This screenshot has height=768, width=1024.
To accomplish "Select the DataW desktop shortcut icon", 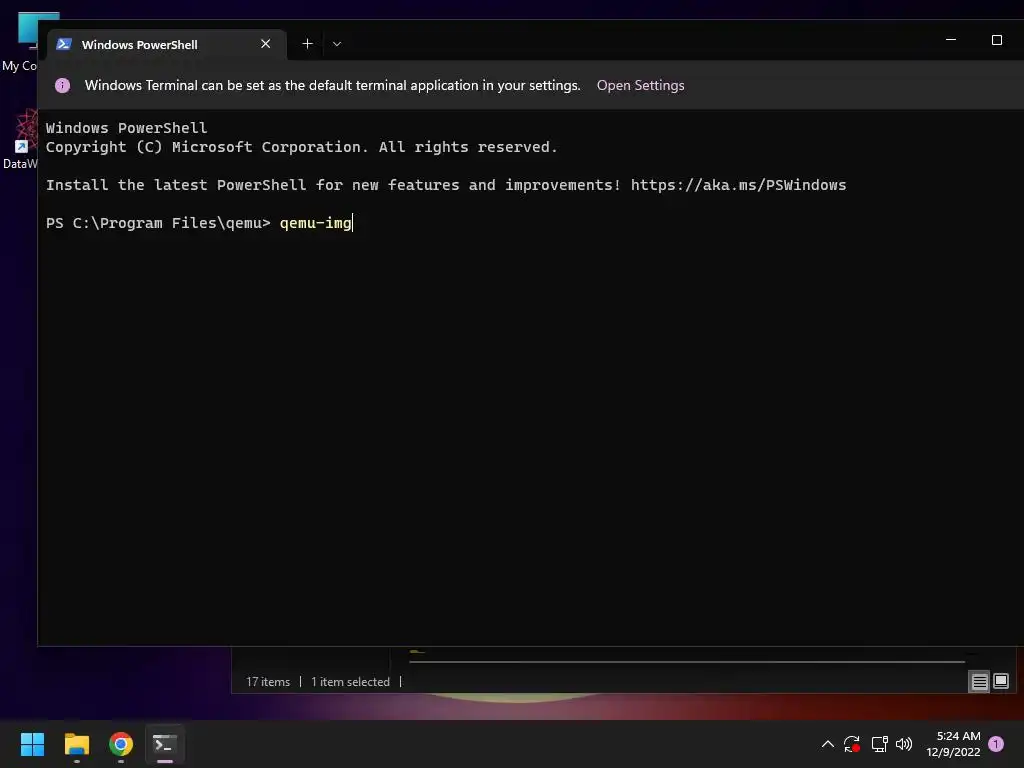I will (20, 139).
